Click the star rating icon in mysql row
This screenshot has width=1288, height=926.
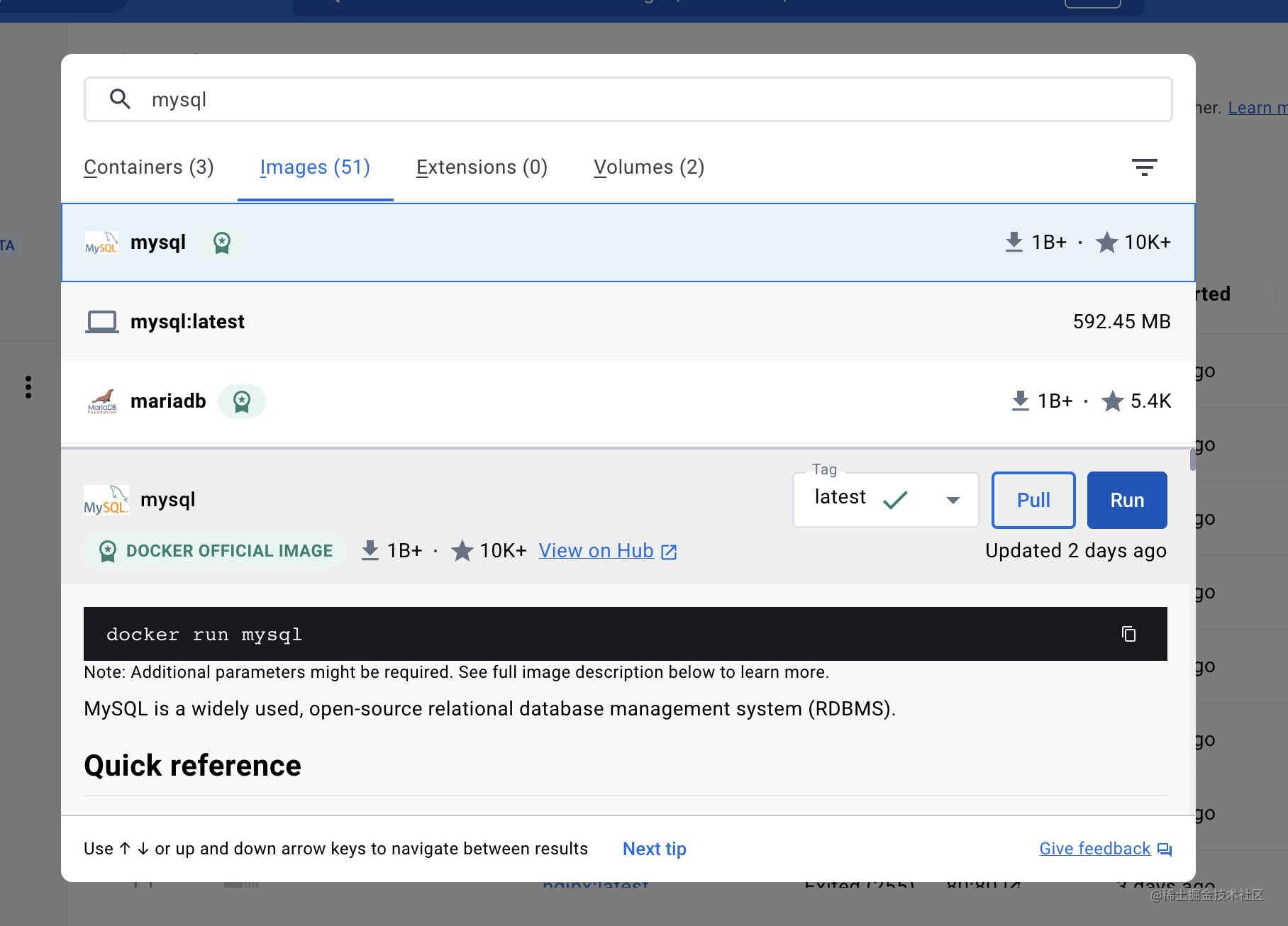[1106, 242]
